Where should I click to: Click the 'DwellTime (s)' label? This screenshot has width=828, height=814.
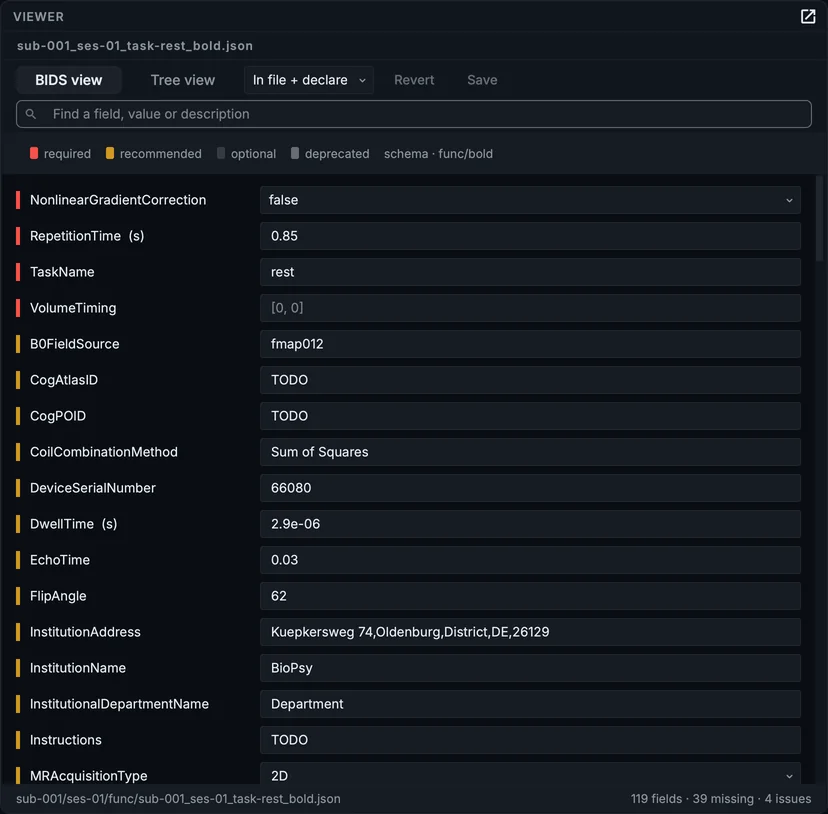(x=73, y=523)
